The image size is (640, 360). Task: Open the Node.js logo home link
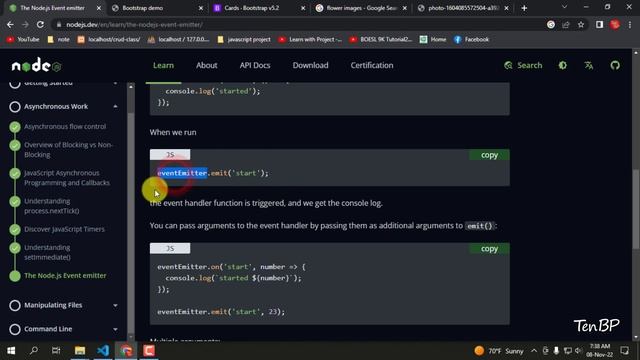pos(36,65)
